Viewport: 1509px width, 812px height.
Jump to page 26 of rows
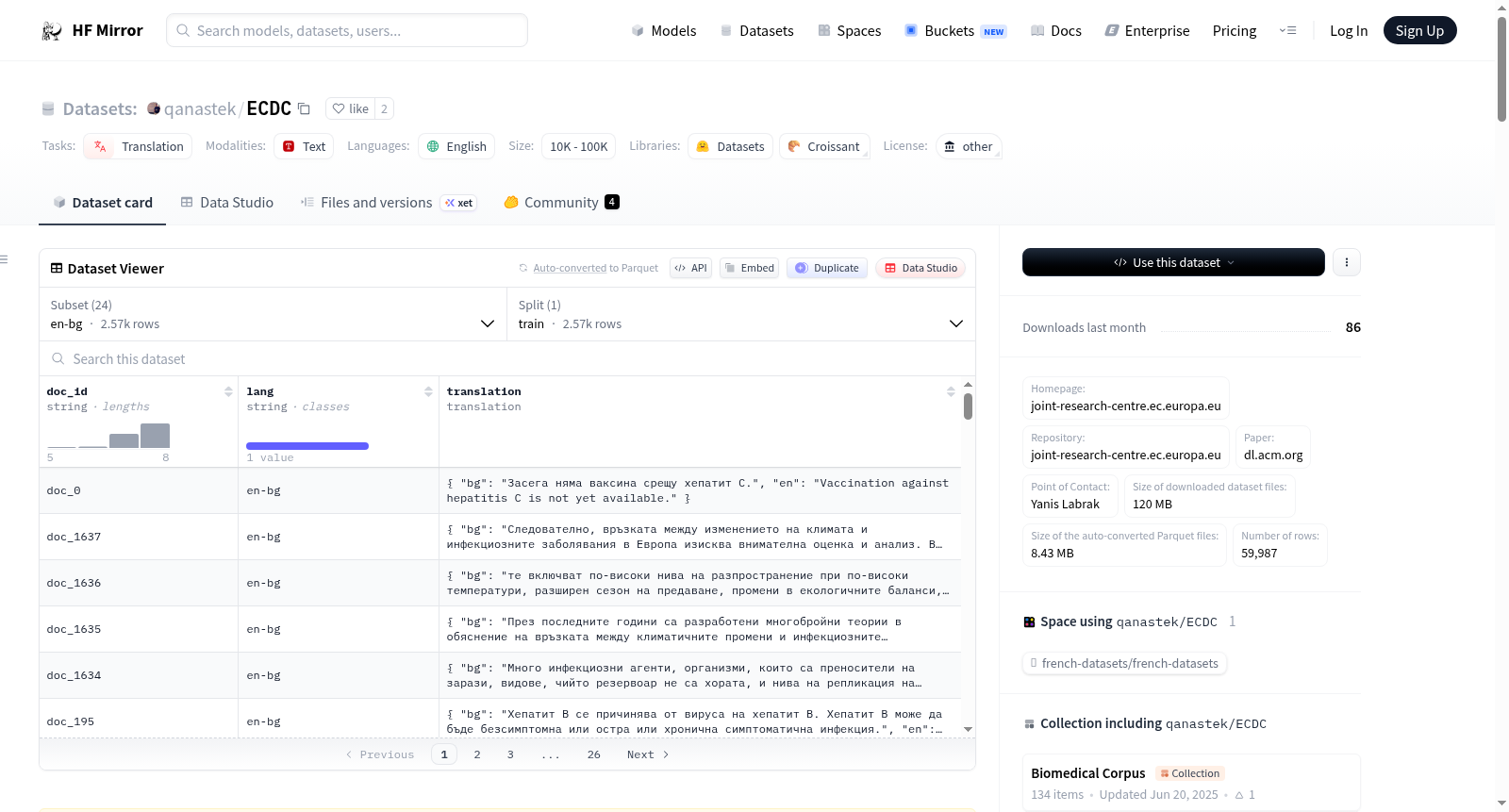pos(594,754)
